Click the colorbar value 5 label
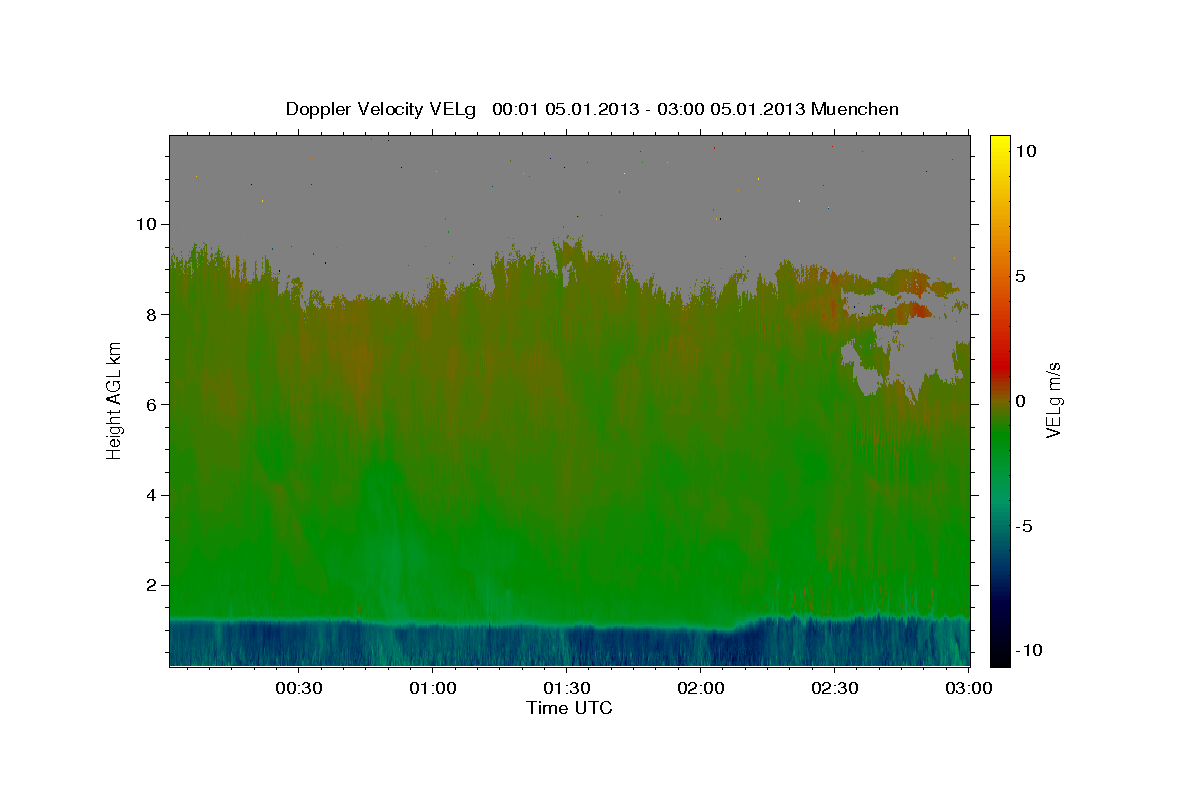Screen dimensions: 1200x800 coord(1020,276)
